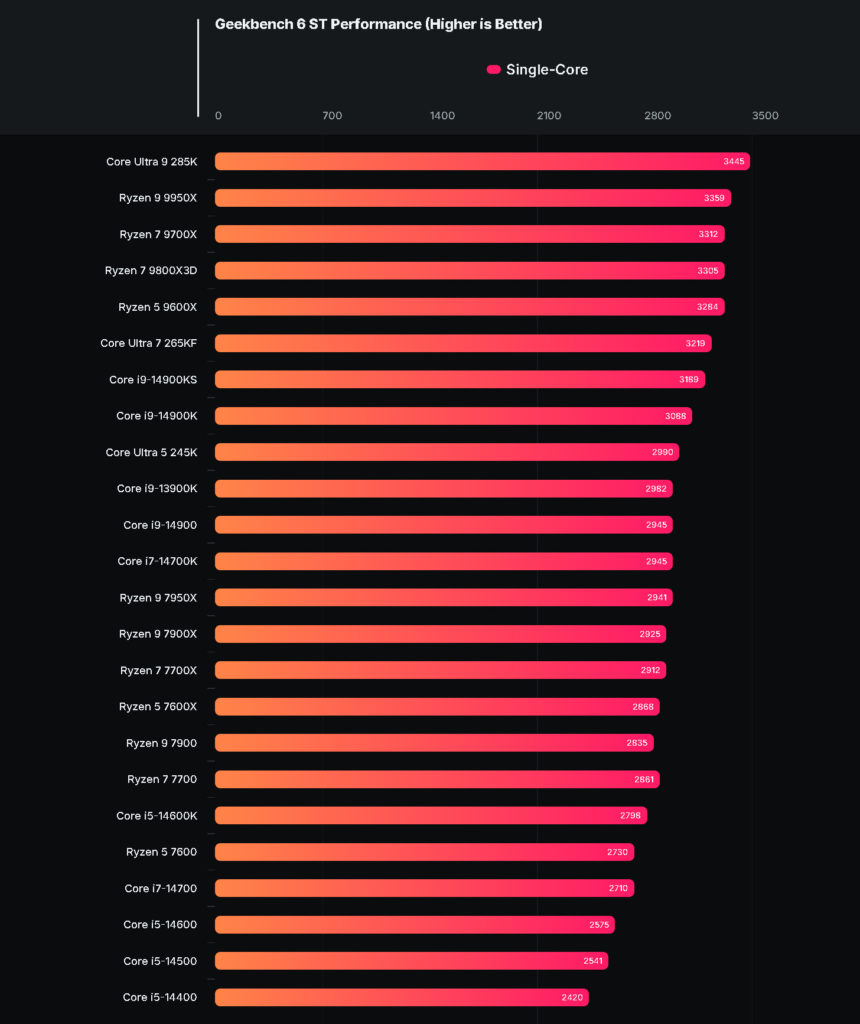Viewport: 860px width, 1024px height.
Task: Click the Core Ultra 7 265KF bar
Action: click(463, 343)
